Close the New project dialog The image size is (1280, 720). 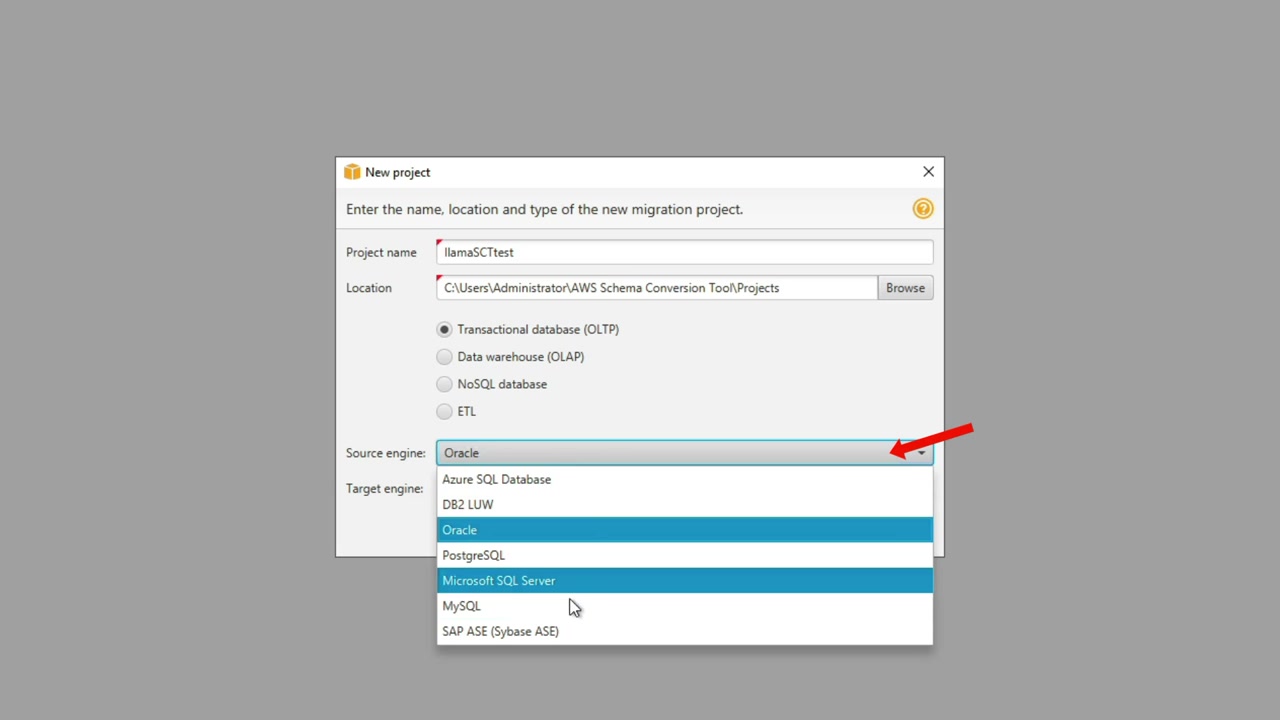(928, 172)
